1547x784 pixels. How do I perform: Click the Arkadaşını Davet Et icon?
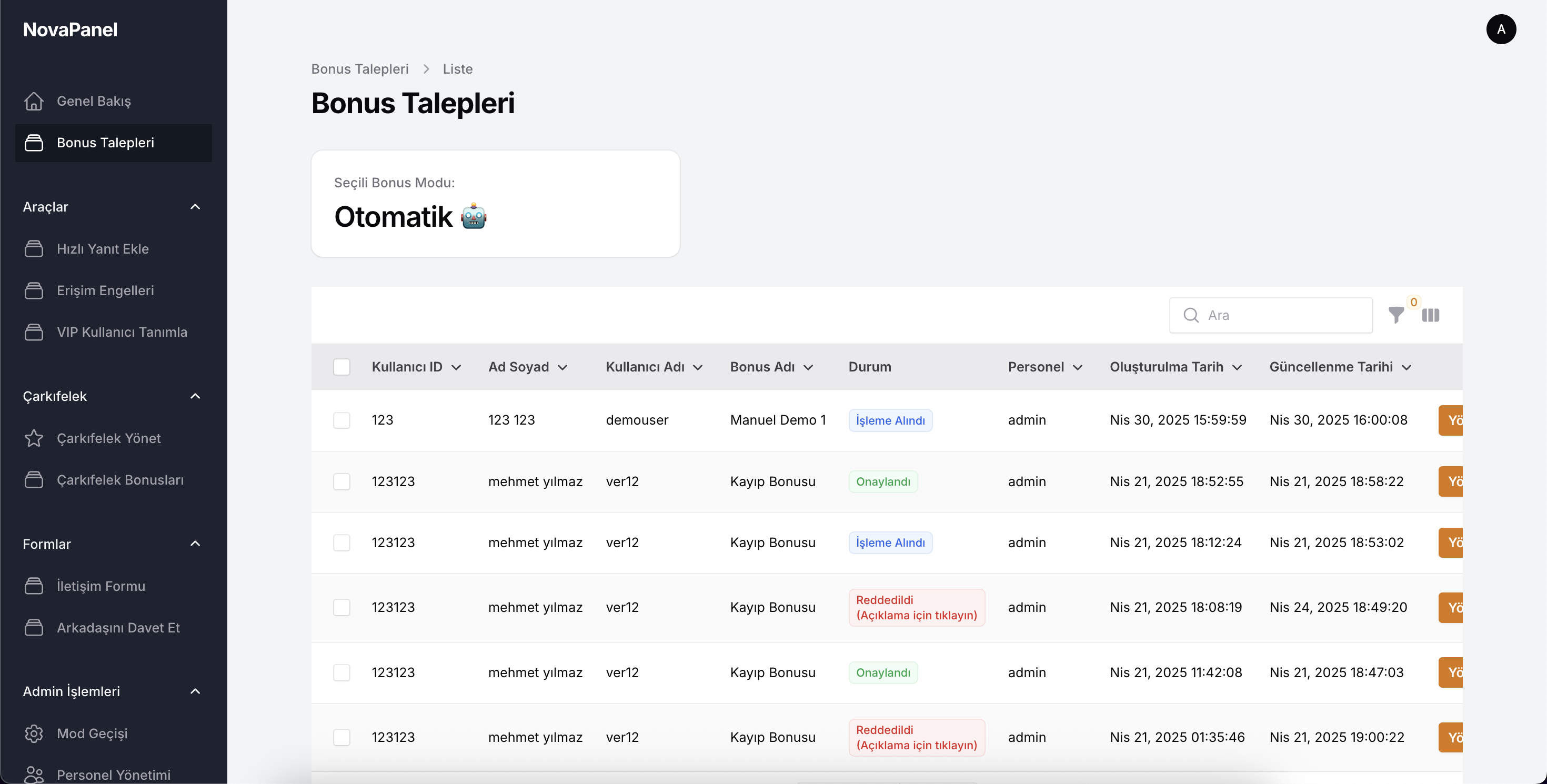[34, 627]
